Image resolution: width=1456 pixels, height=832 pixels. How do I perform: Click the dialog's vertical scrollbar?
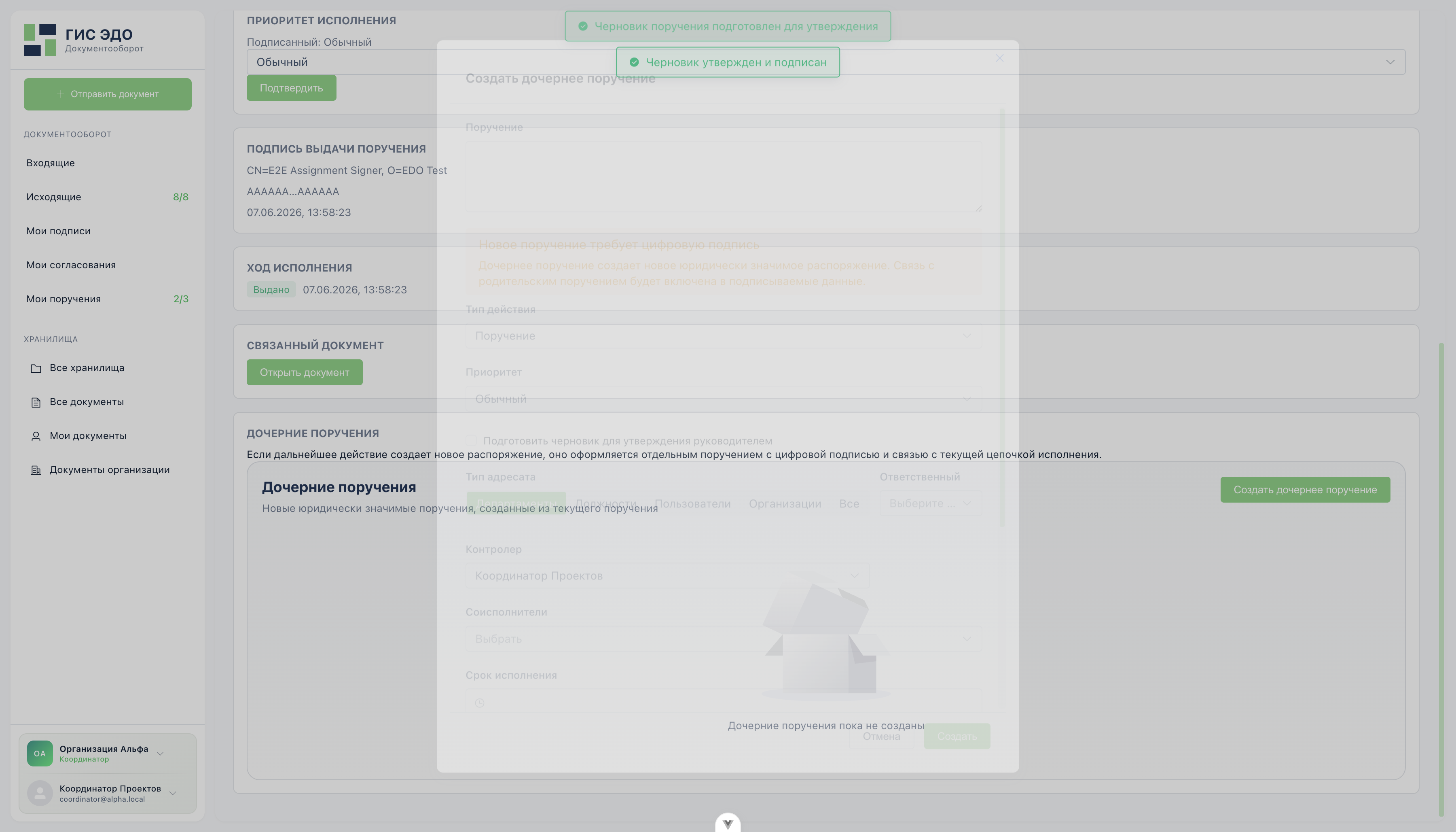click(1002, 318)
